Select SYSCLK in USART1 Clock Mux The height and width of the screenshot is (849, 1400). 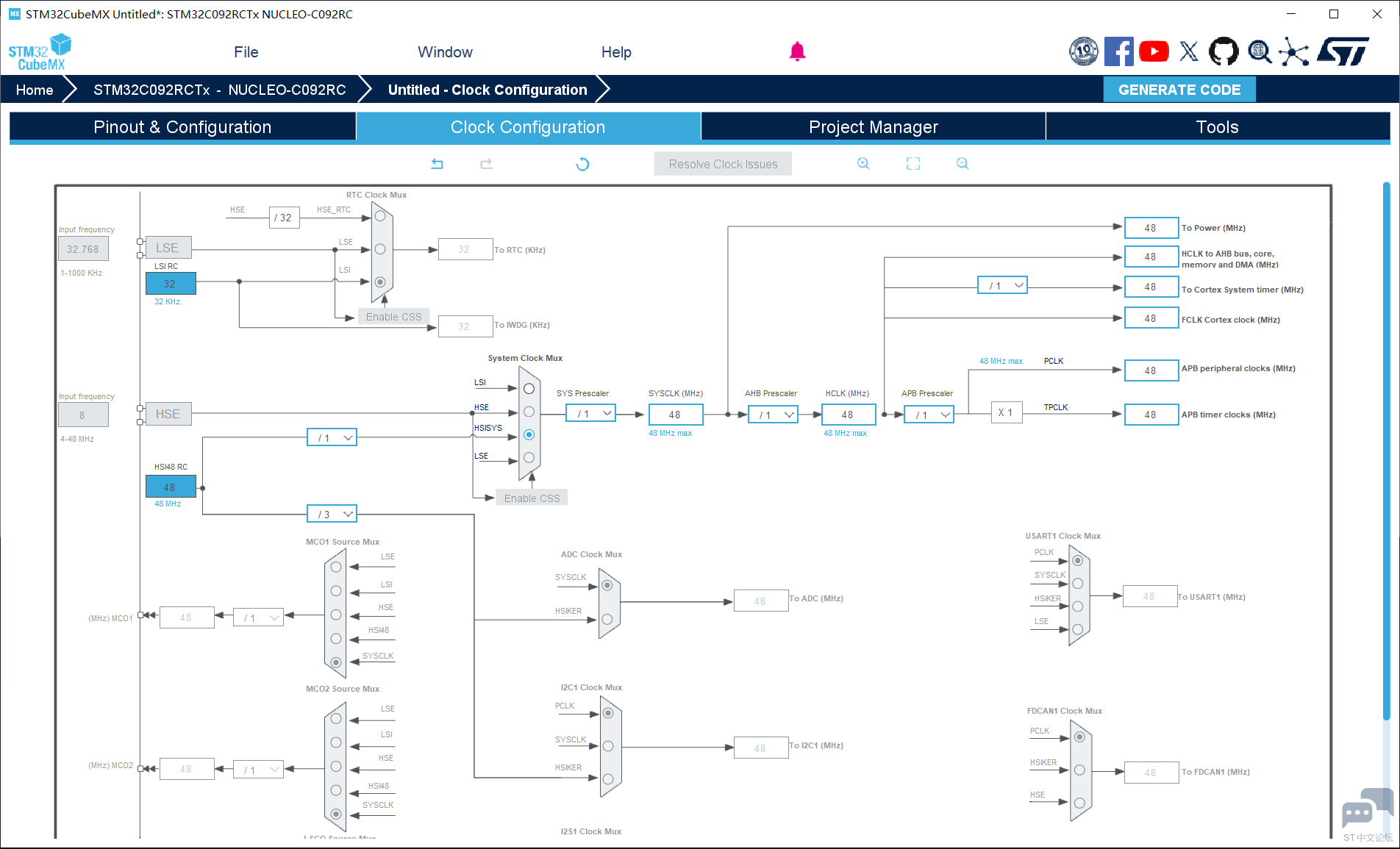(x=1078, y=584)
